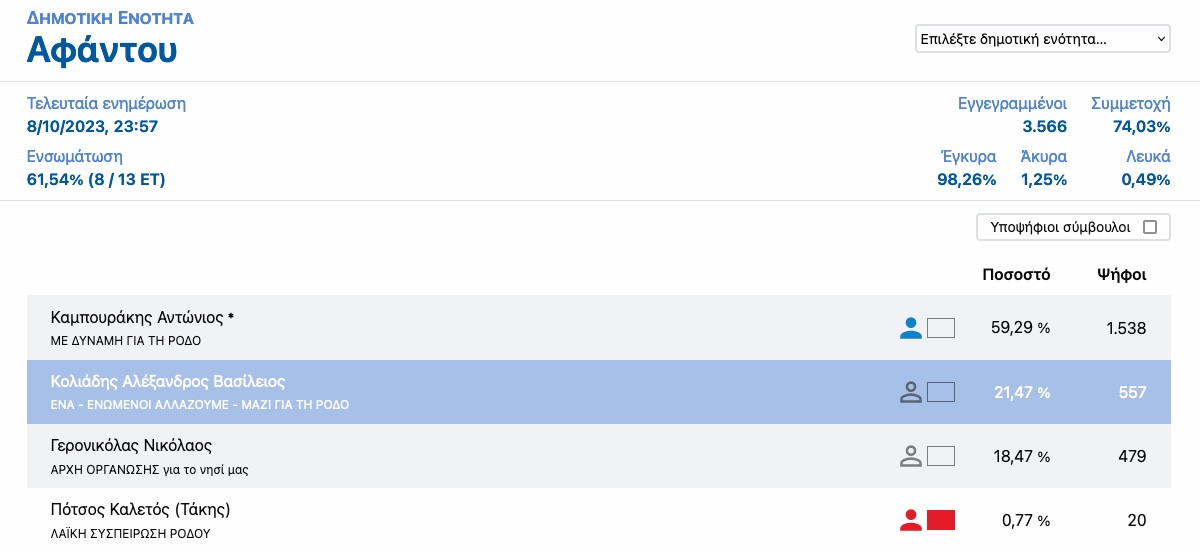Viewport: 1200px width, 552px height.
Task: Click the empty party color box for Καμπουράκης
Action: [x=941, y=328]
